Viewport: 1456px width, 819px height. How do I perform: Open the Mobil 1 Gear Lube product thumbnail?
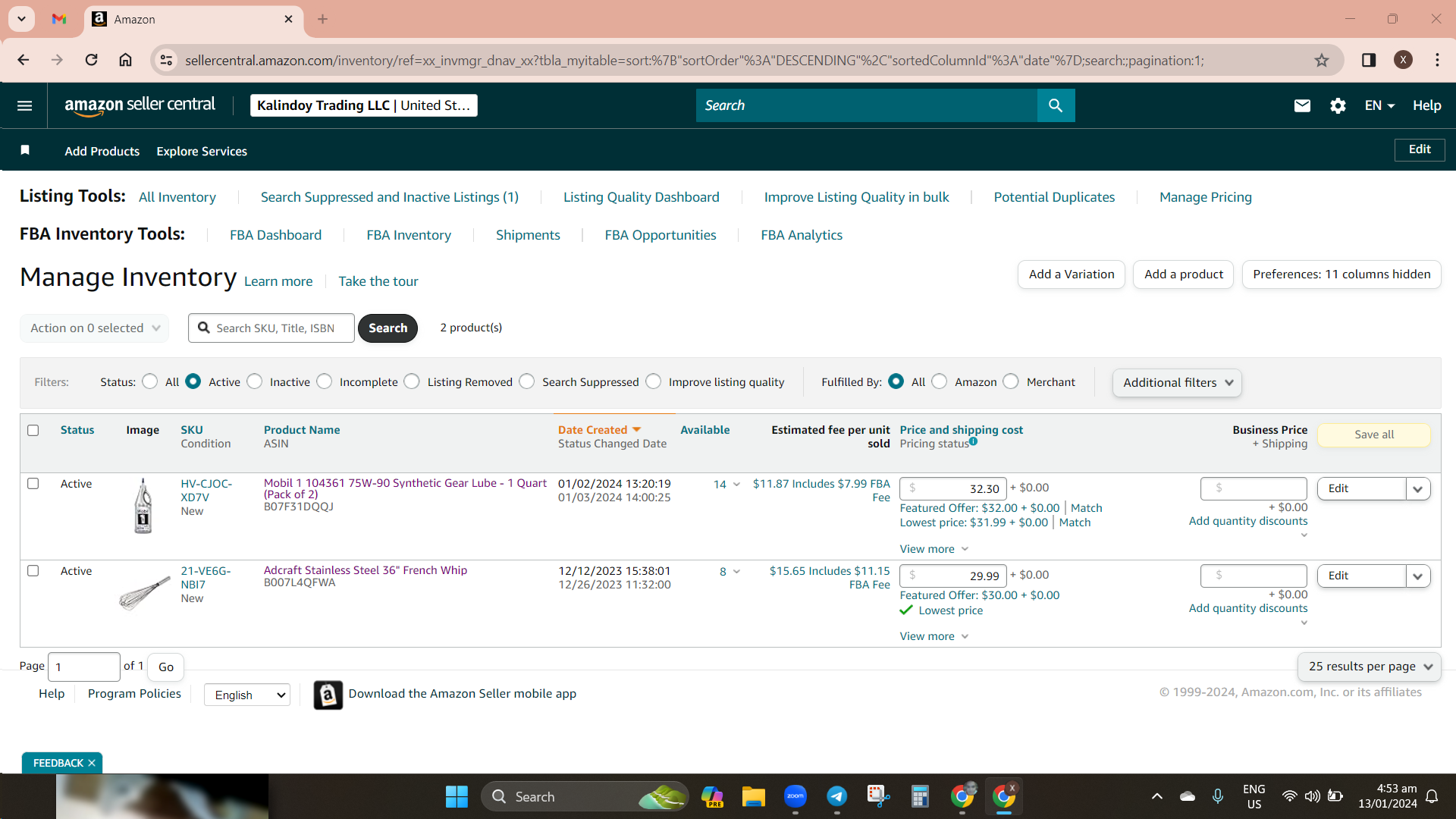pos(143,506)
